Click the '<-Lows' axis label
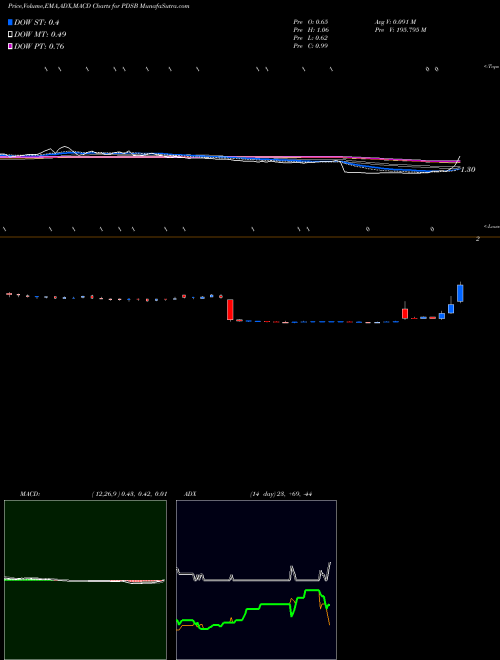The width and height of the screenshot is (500, 660). point(492,226)
